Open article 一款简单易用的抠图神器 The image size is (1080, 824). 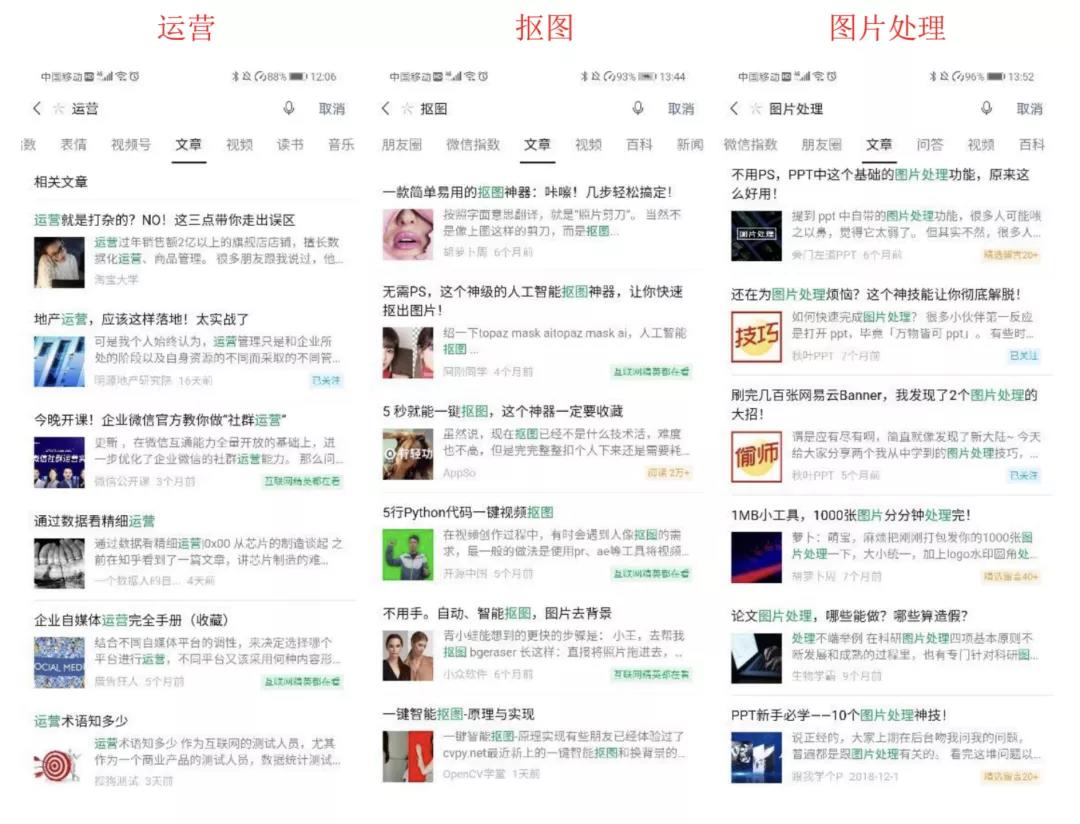click(x=539, y=223)
